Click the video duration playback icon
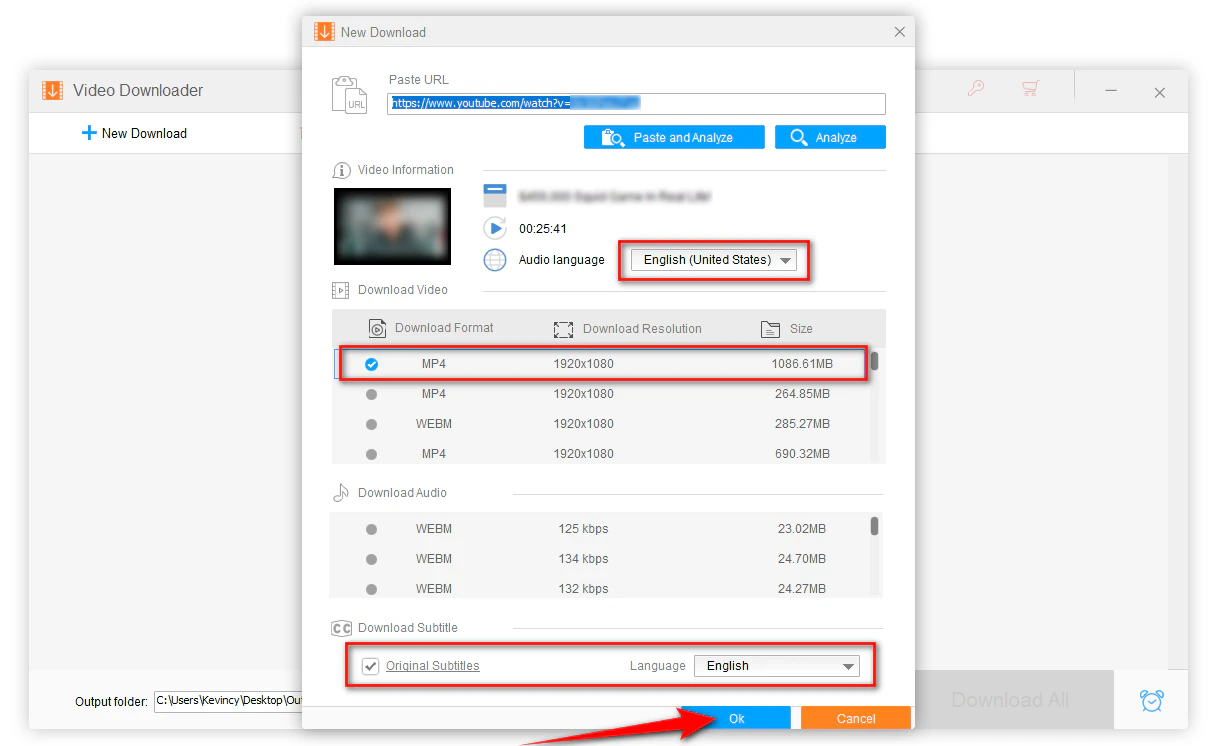Image resolution: width=1218 pixels, height=746 pixels. tap(495, 228)
